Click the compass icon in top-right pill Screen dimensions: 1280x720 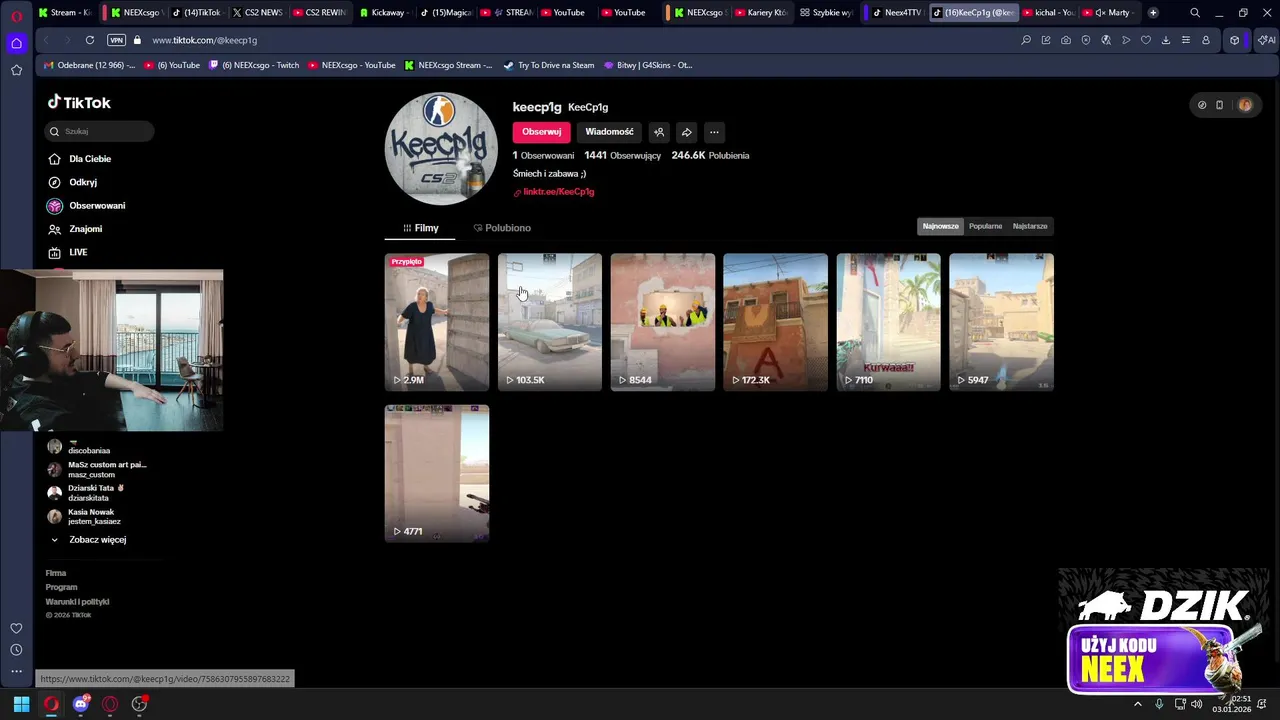pyautogui.click(x=1202, y=105)
